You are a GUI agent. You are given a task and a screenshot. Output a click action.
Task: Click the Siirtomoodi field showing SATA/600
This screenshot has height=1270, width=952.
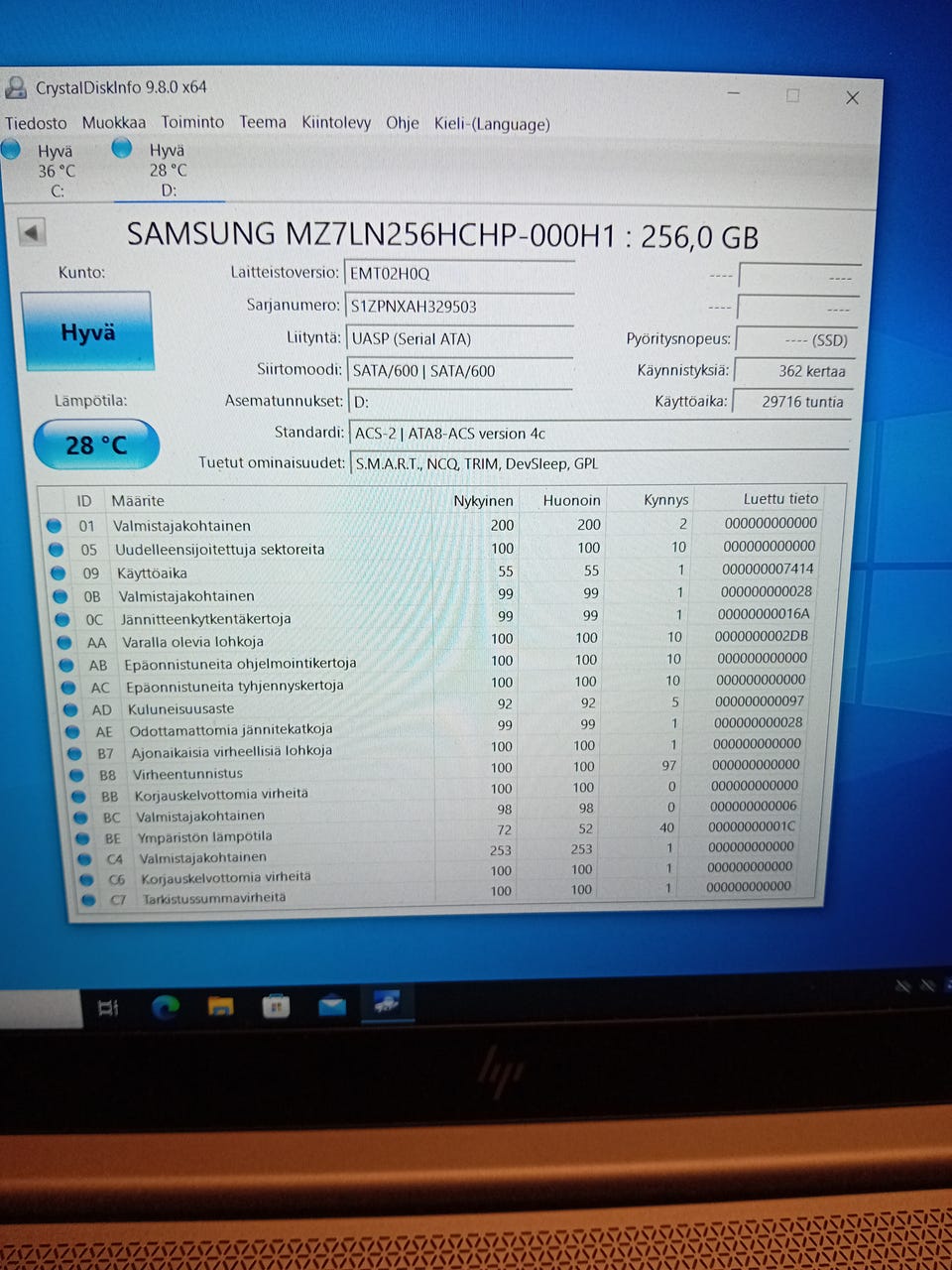[460, 371]
